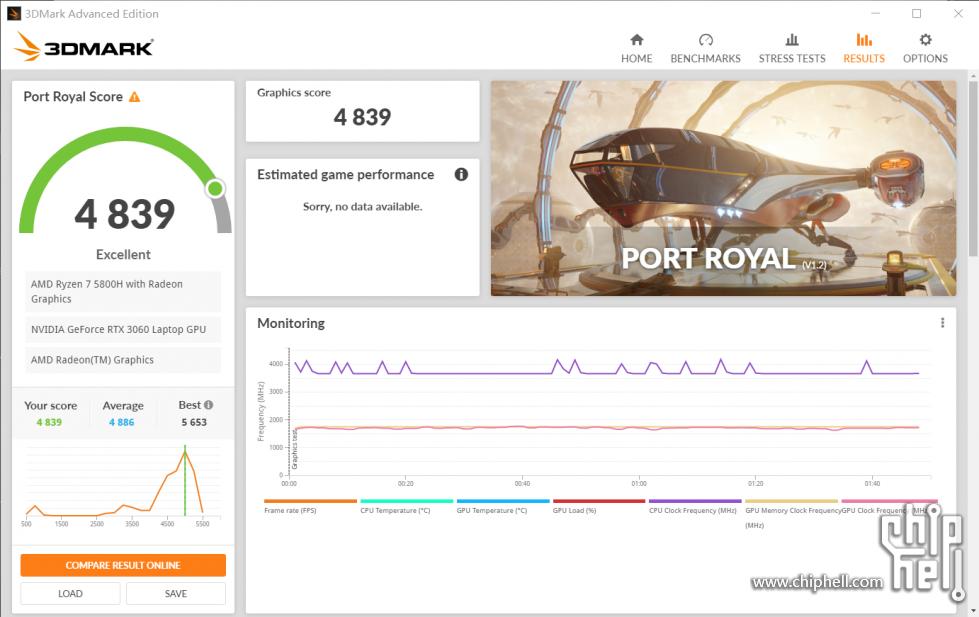Open the Monitoring panel three-dot menu
The width and height of the screenshot is (979, 617).
click(942, 323)
